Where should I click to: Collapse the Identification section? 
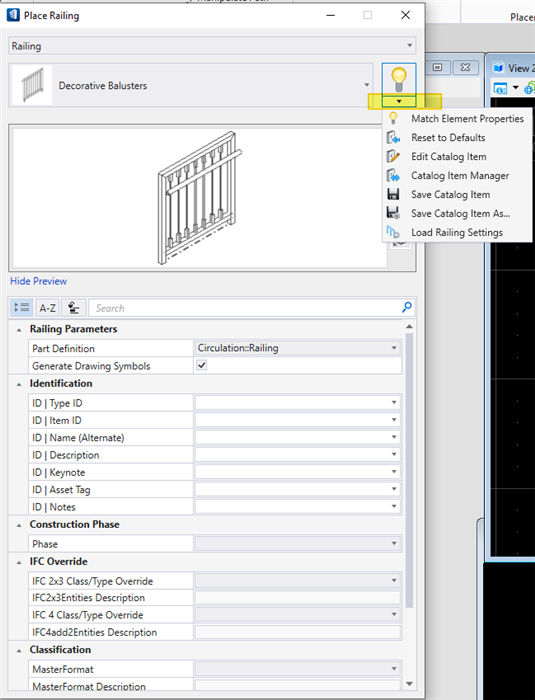point(19,384)
